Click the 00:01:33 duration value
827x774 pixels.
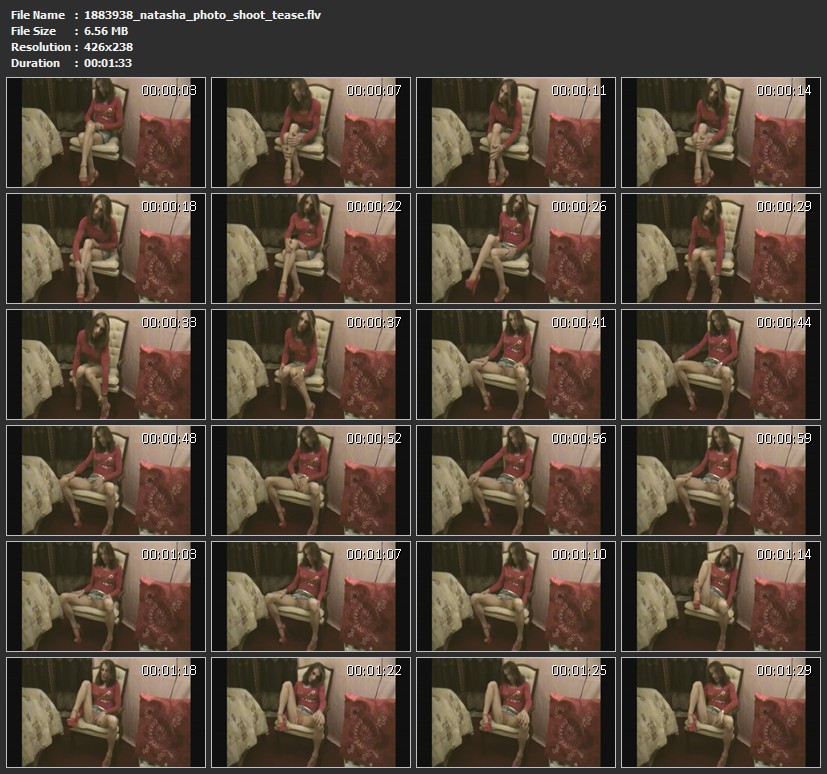(109, 63)
